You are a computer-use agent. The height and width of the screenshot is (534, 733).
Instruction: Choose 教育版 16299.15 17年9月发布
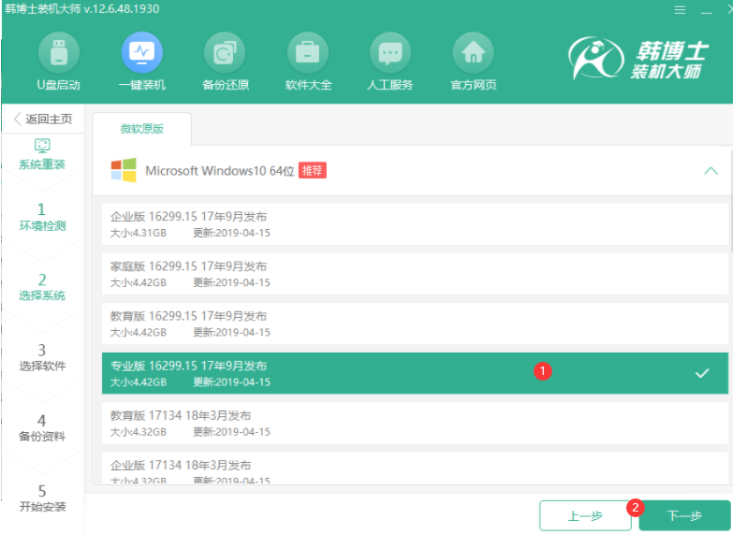click(415, 324)
